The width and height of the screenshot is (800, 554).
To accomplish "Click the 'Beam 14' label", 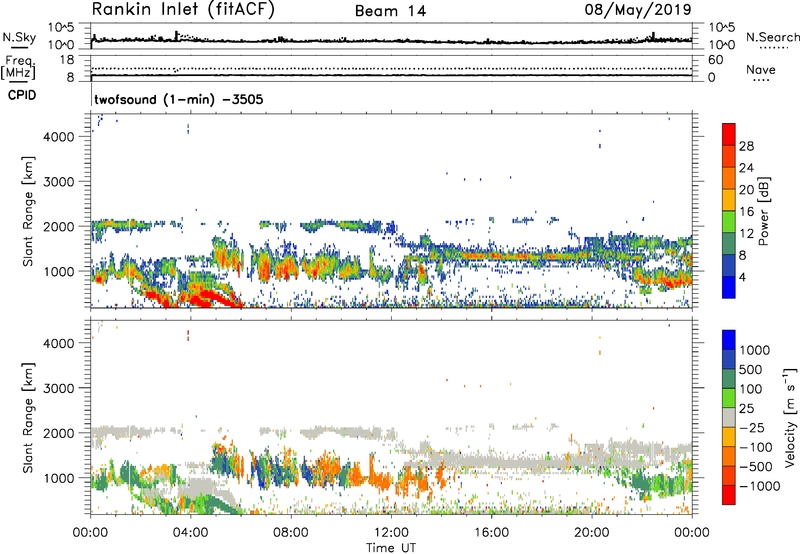I will click(x=390, y=11).
